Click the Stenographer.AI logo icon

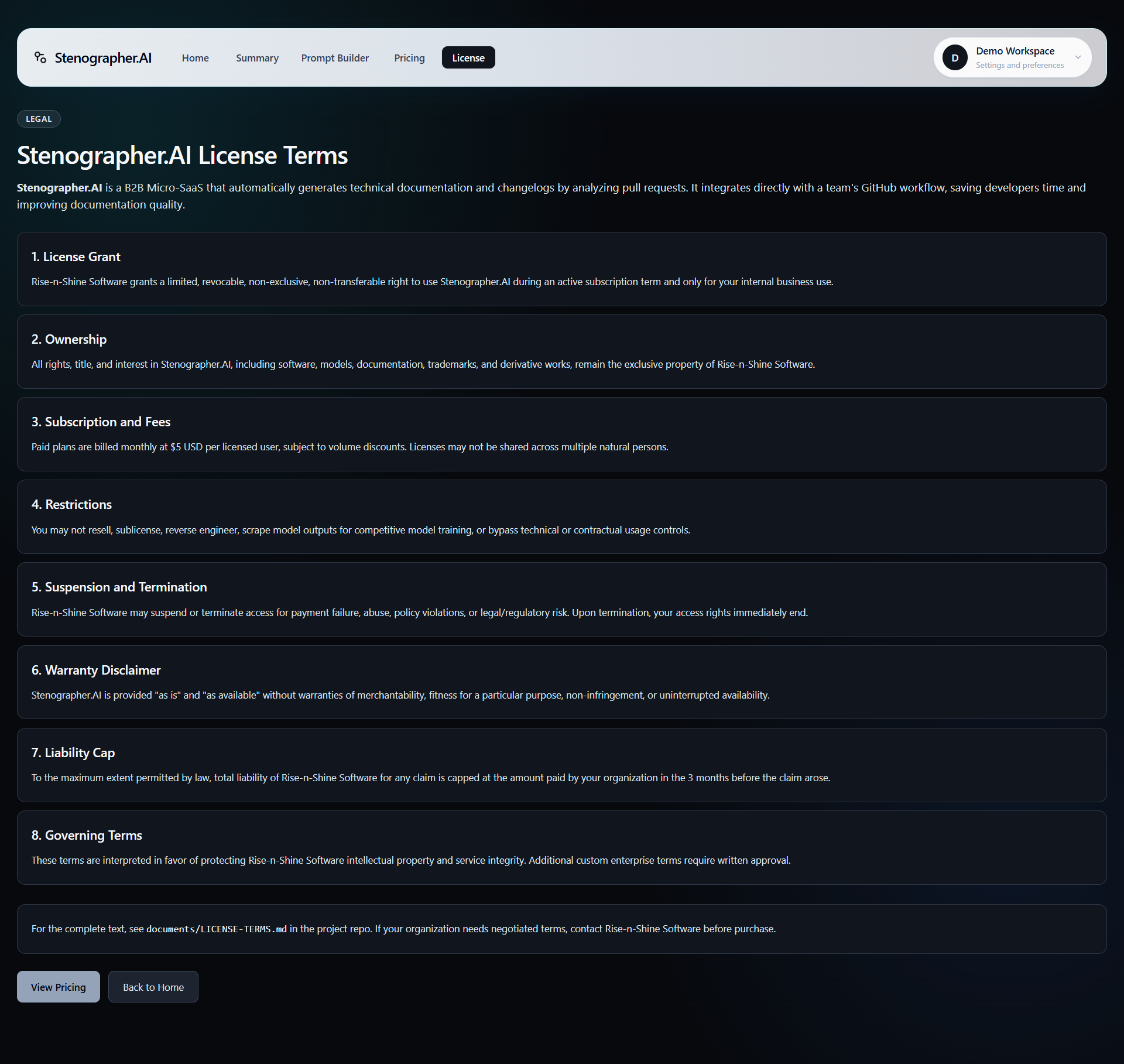point(40,57)
